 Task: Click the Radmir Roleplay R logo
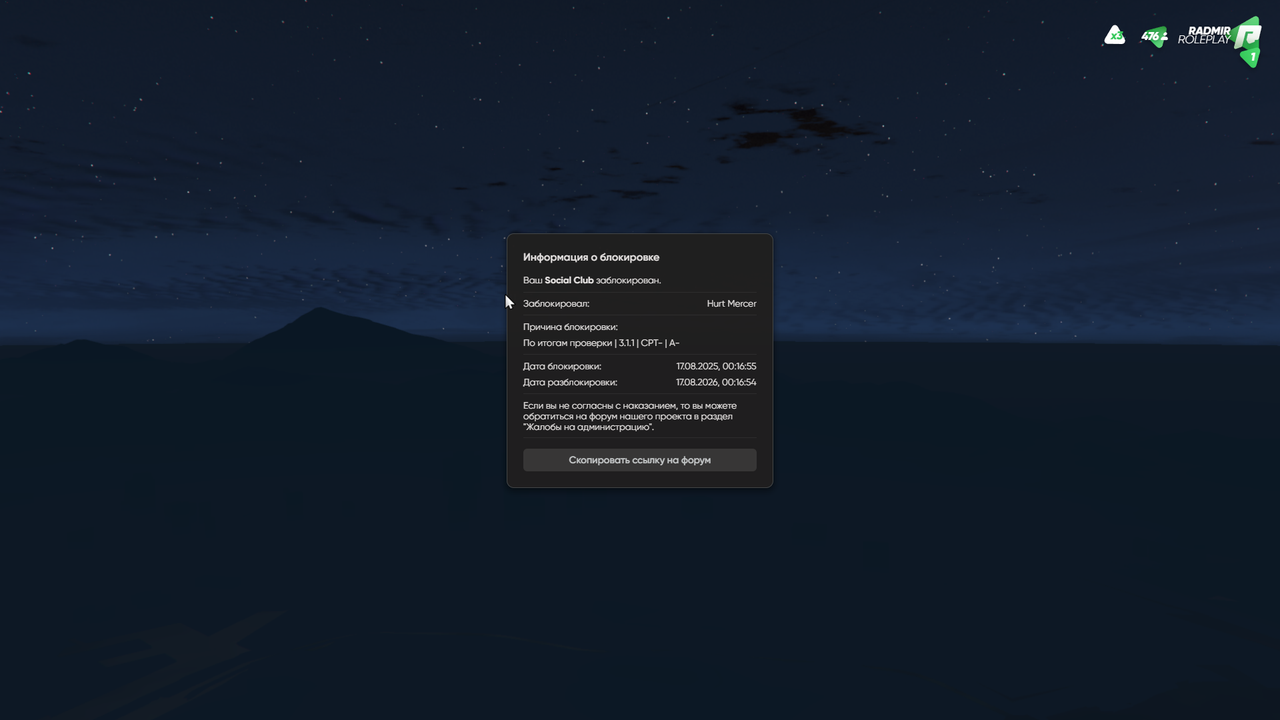click(1246, 36)
